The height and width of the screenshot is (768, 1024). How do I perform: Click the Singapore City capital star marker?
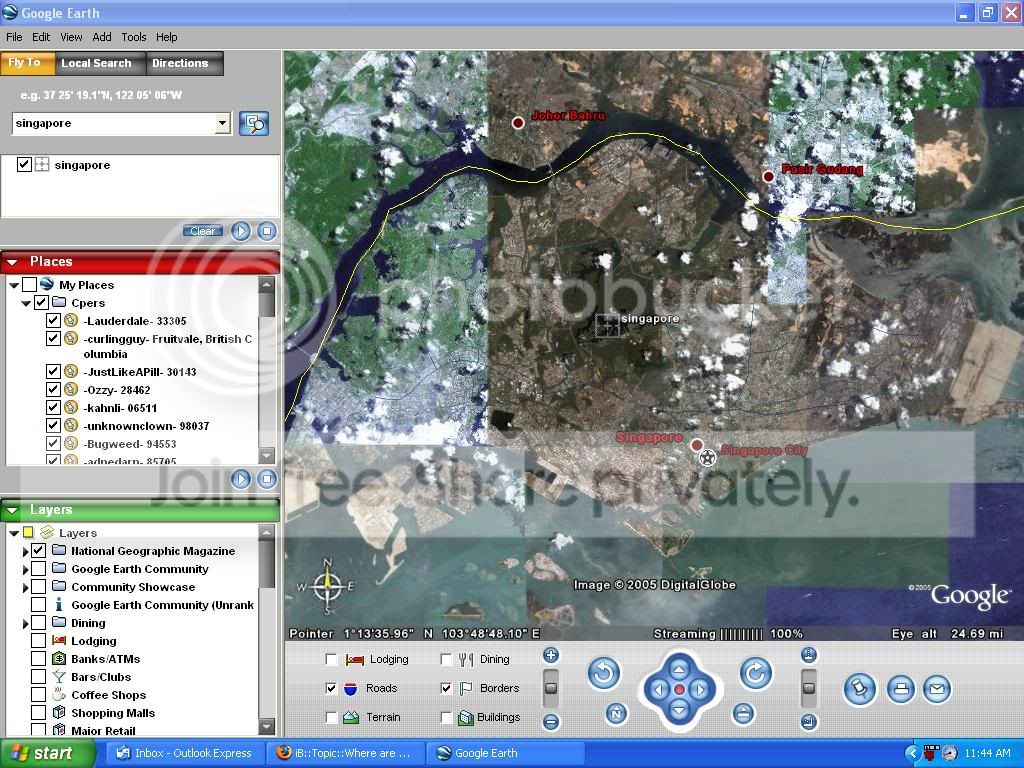707,458
